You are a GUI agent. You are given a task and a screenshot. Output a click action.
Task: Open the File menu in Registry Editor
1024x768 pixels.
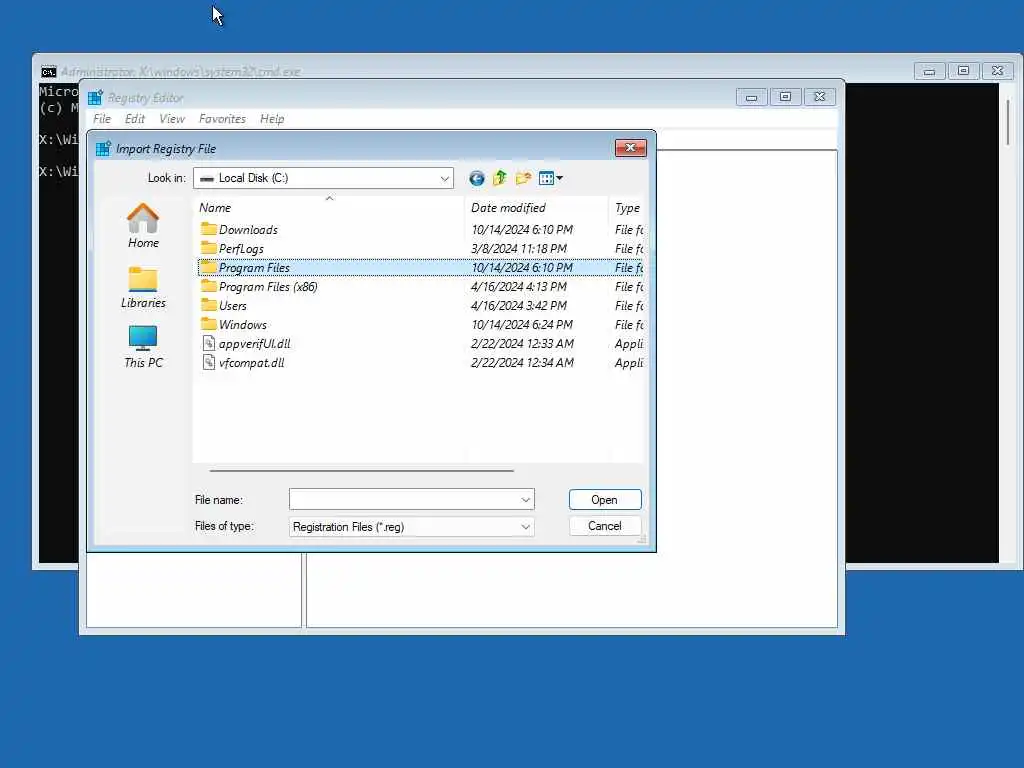point(102,119)
